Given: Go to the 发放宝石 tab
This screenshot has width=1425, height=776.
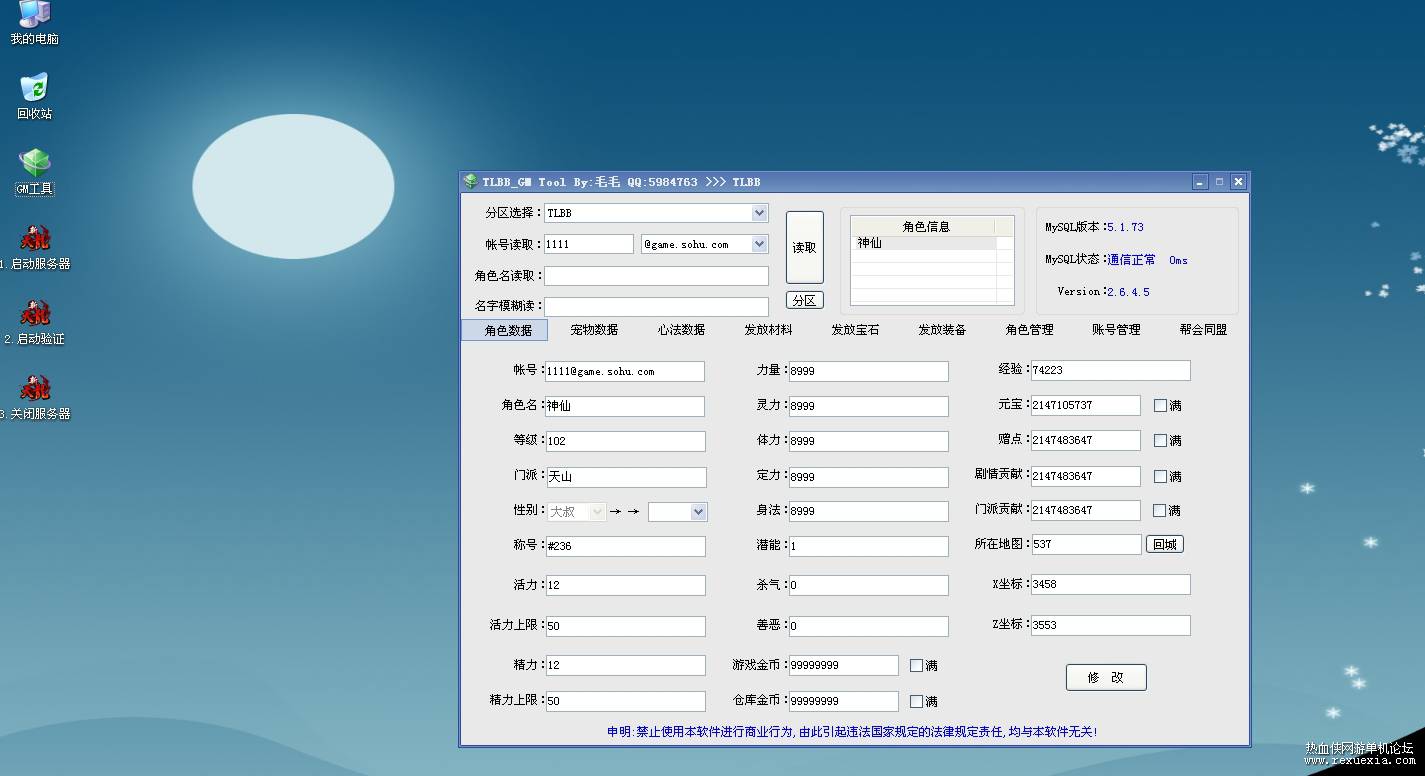Looking at the screenshot, I should (x=855, y=330).
